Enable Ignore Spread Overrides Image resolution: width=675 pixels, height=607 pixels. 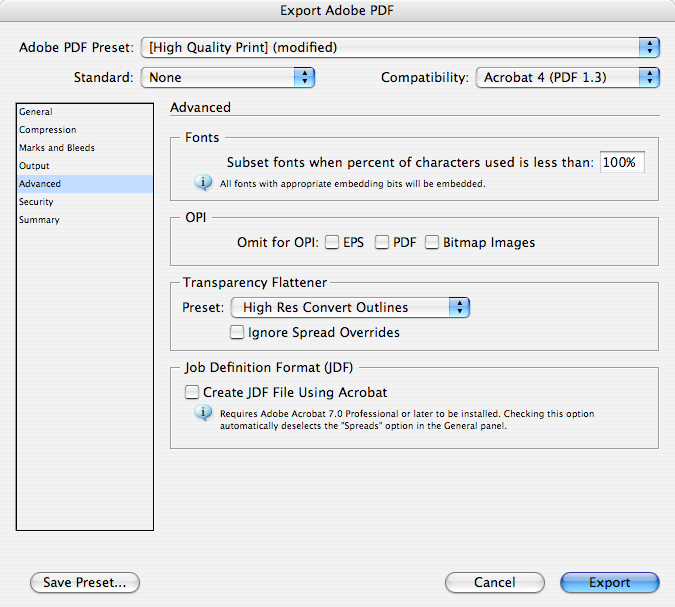point(236,332)
